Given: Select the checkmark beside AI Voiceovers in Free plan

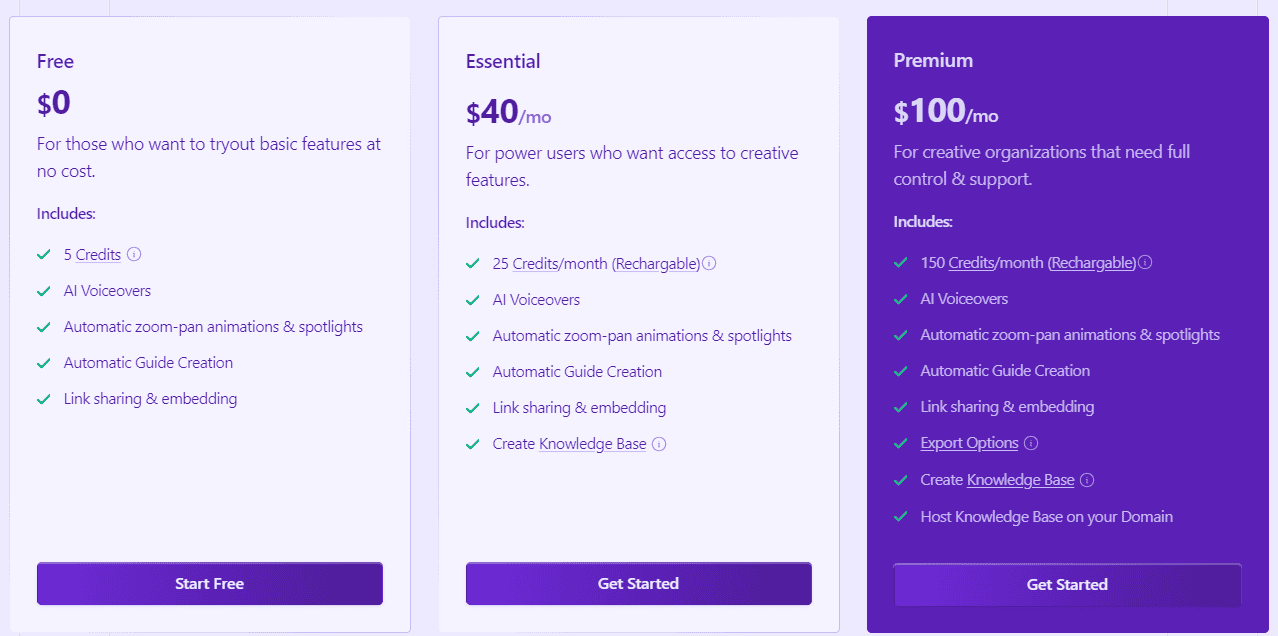Looking at the screenshot, I should [42, 290].
